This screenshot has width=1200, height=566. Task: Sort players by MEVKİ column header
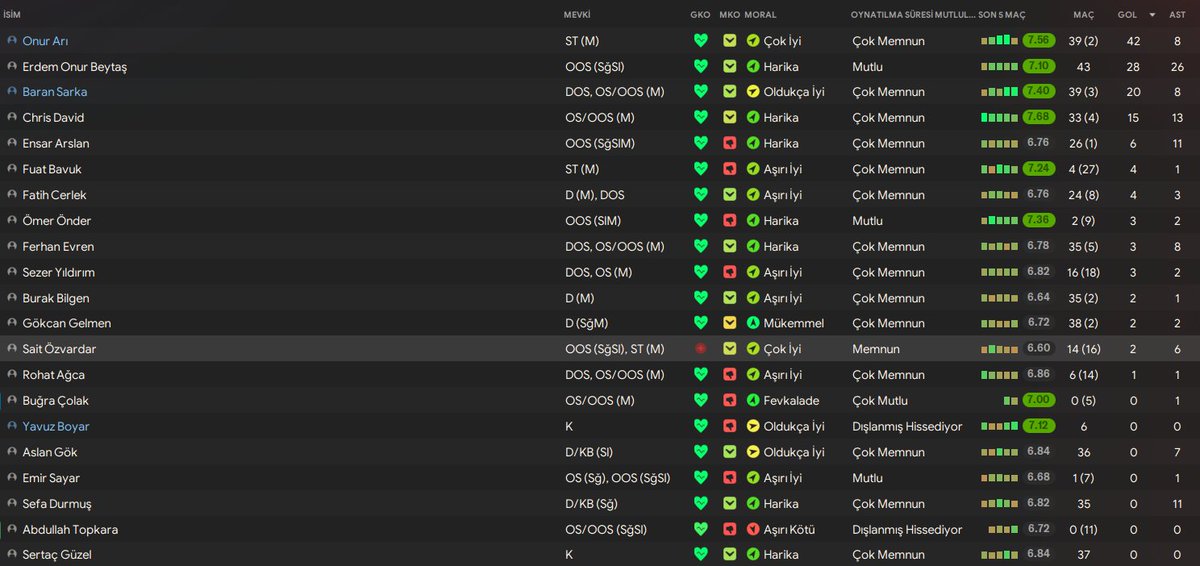click(577, 15)
